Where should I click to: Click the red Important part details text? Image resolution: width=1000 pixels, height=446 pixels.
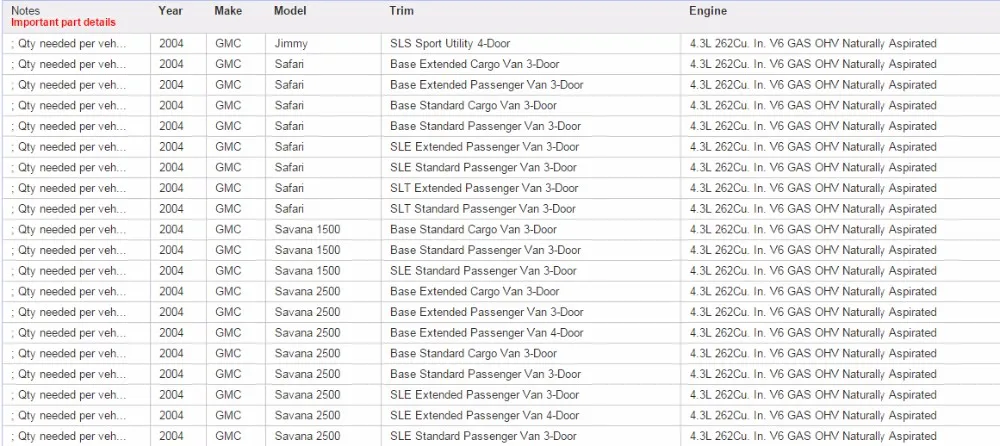[x=63, y=22]
